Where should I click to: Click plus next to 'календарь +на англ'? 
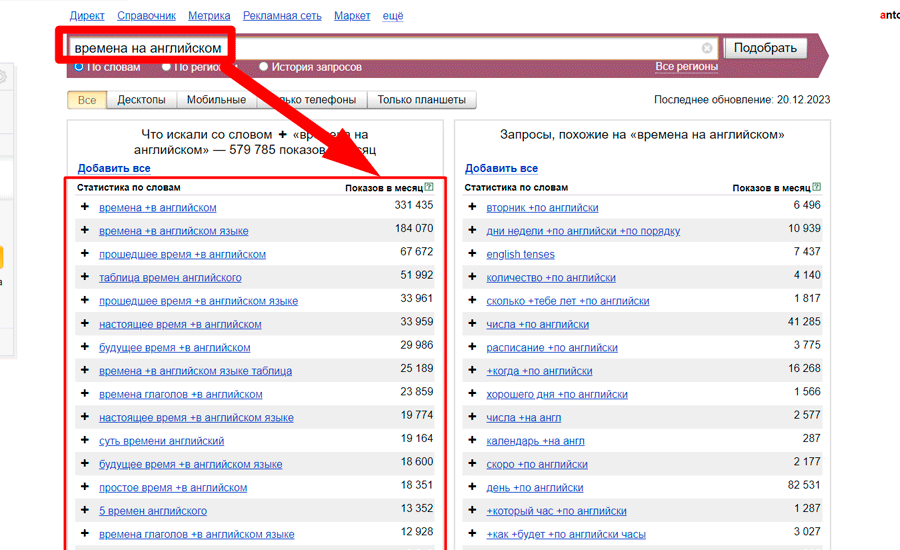(472, 440)
